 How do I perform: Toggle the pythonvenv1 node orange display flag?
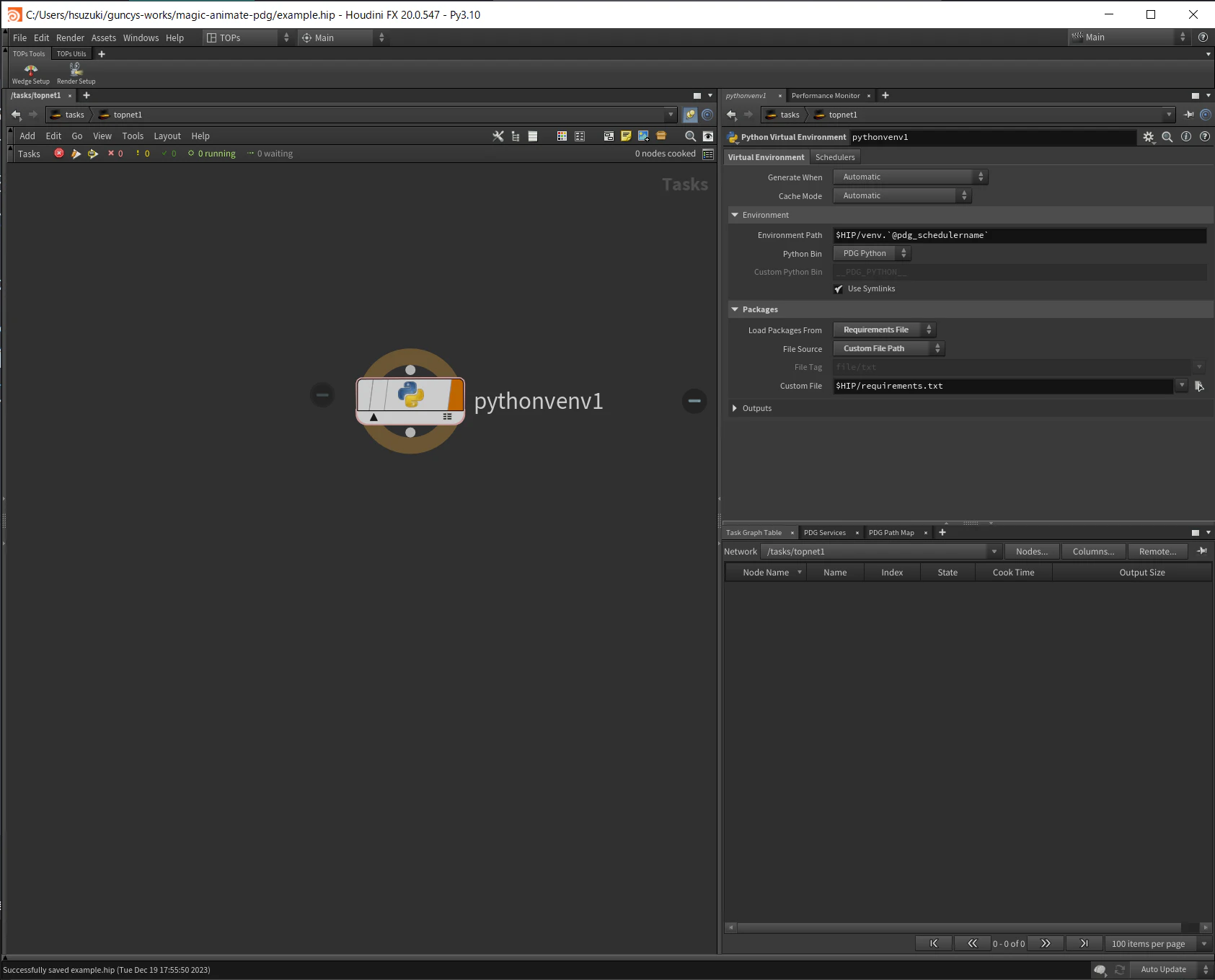pos(456,394)
